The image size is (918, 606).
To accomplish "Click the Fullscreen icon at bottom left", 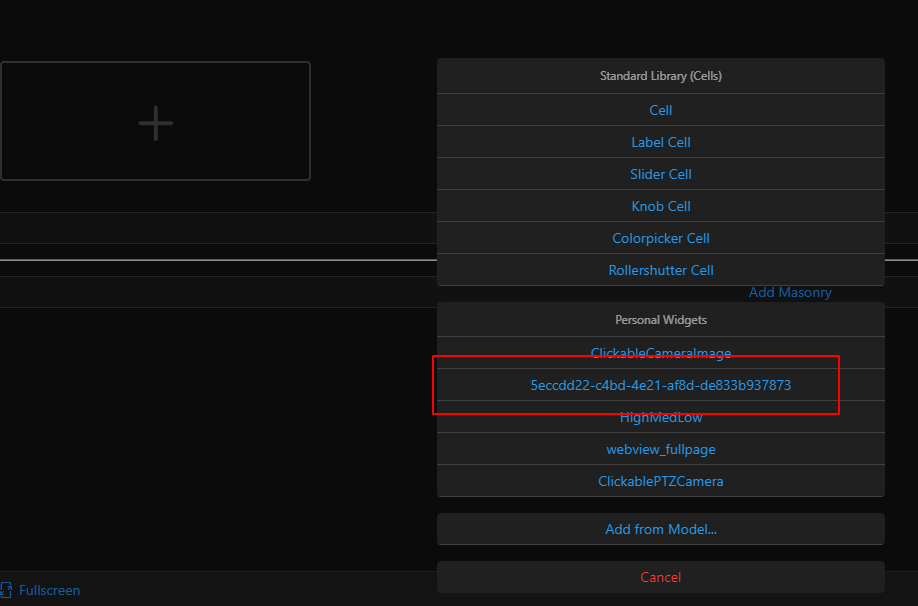I will (6, 590).
